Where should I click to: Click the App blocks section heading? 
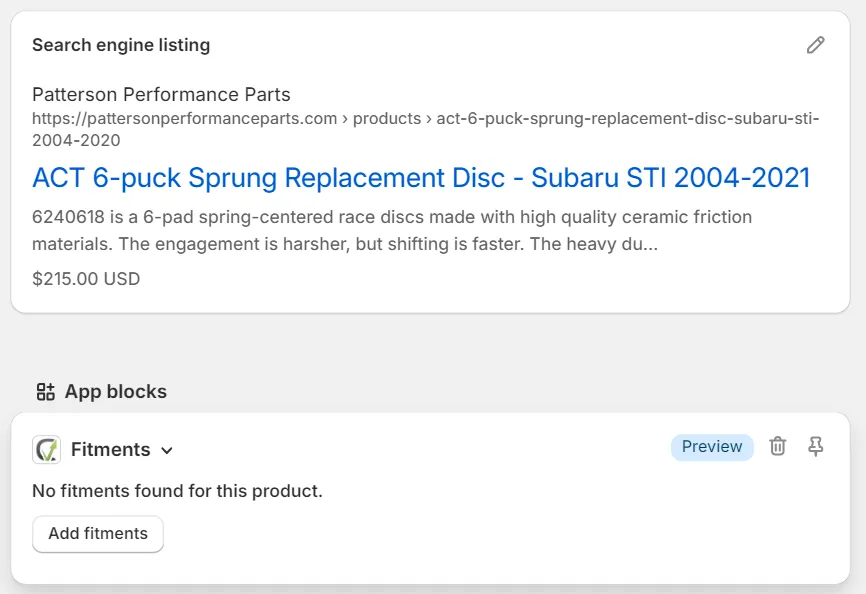point(115,391)
